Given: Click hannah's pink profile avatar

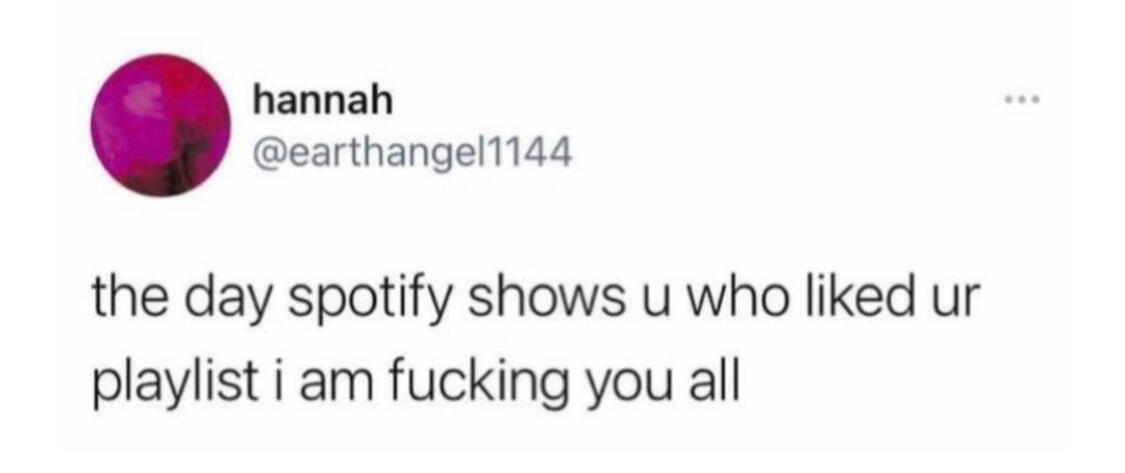Looking at the screenshot, I should pyautogui.click(x=161, y=125).
